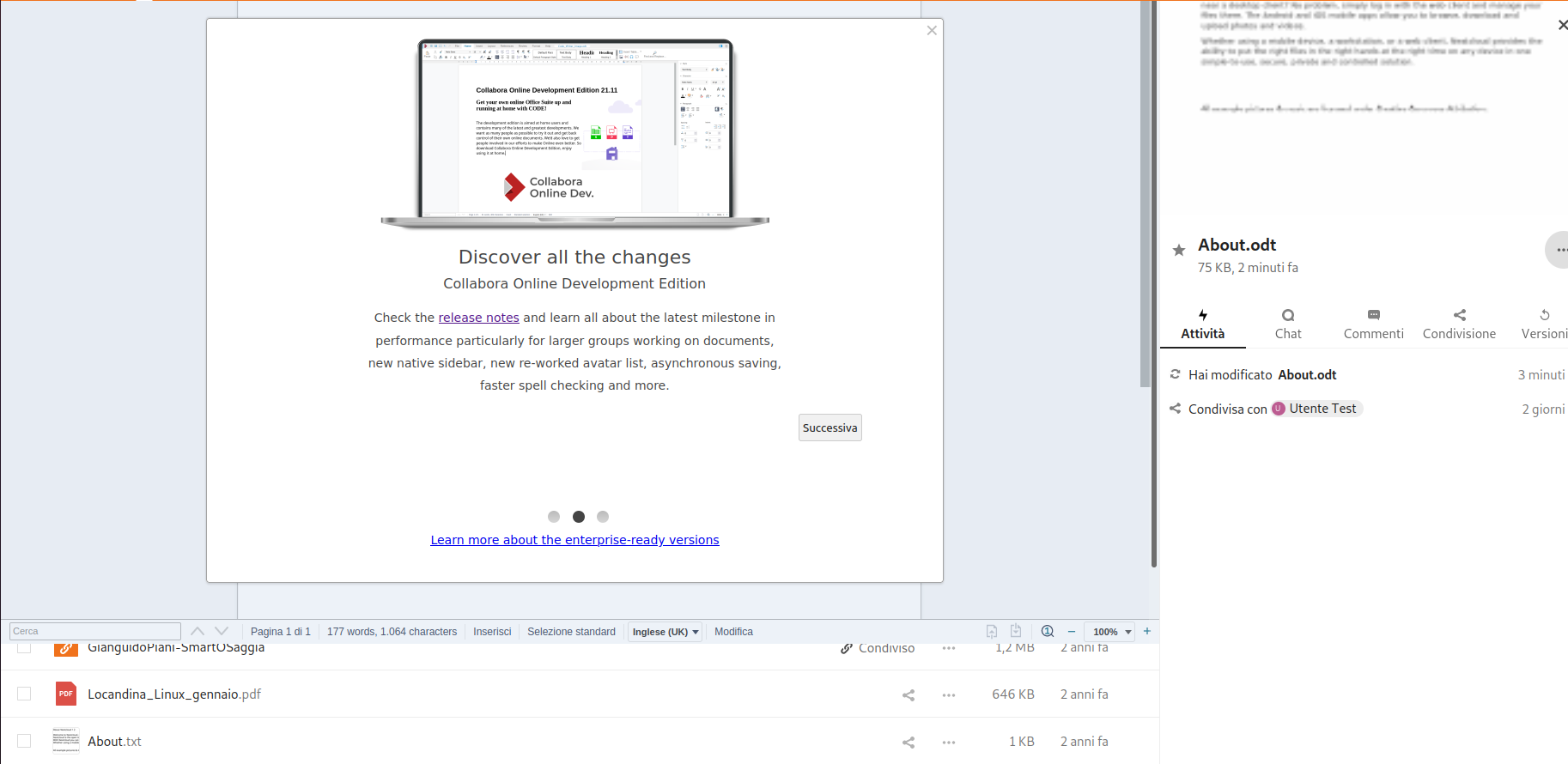Click About.odt in the modified activity
1568x764 pixels.
click(x=1307, y=375)
